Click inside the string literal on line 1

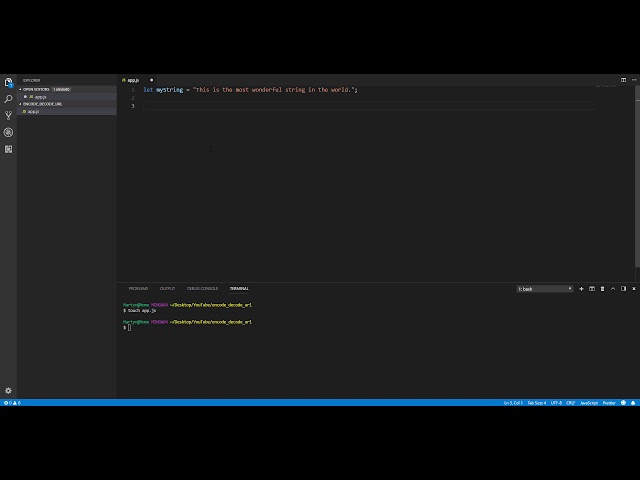click(275, 90)
